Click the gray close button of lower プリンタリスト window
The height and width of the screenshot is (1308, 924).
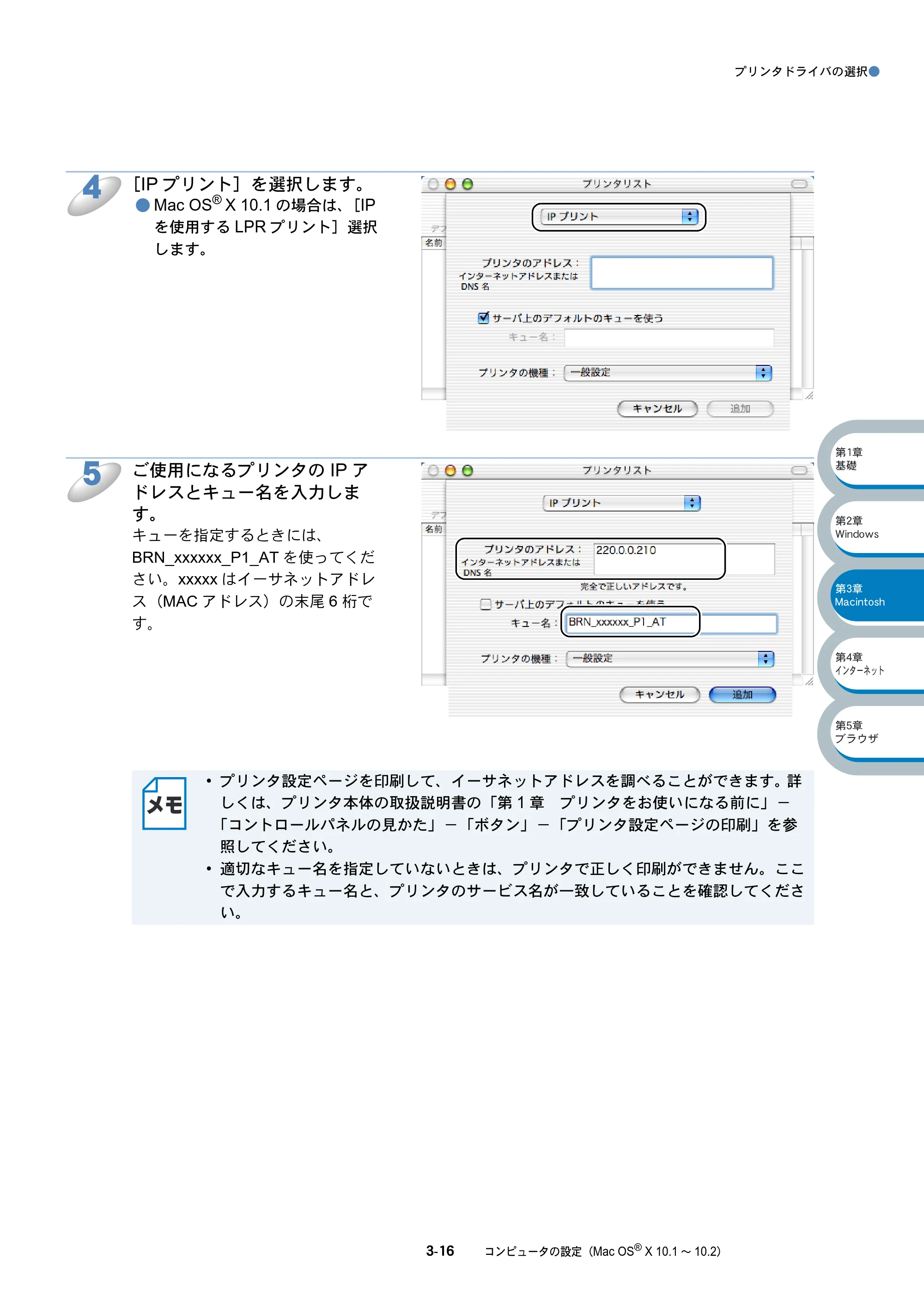(x=433, y=470)
